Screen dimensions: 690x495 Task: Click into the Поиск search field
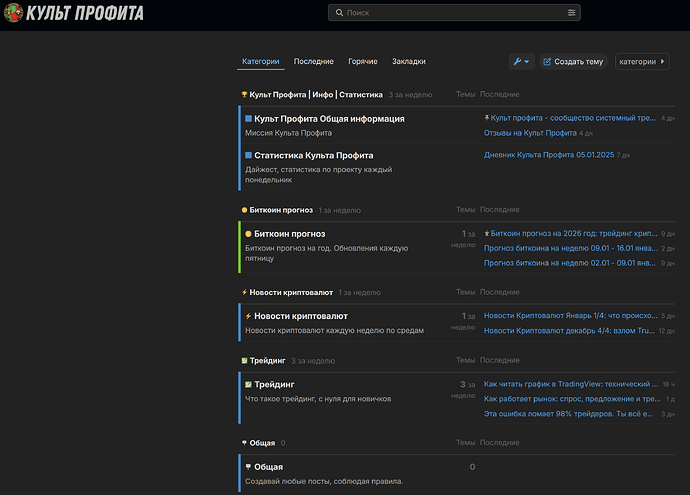pyautogui.click(x=450, y=13)
